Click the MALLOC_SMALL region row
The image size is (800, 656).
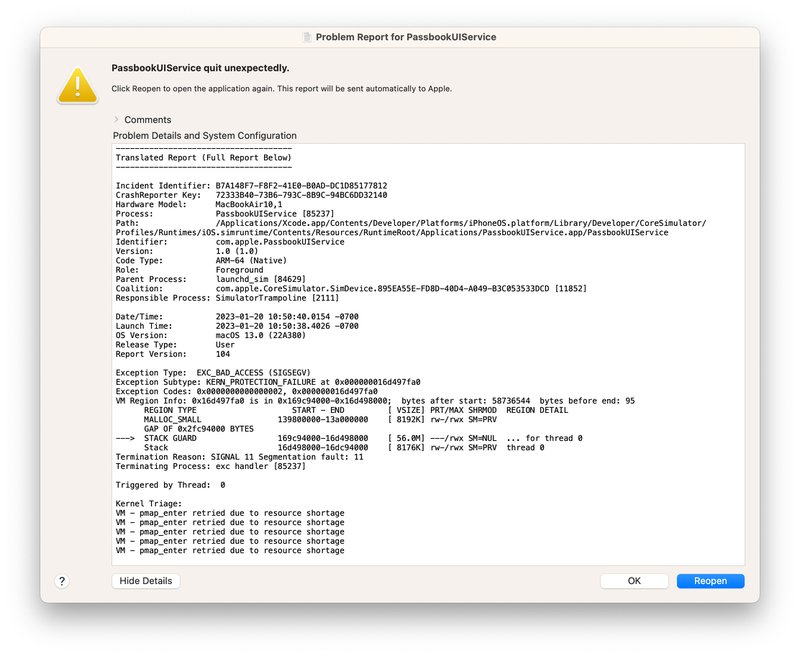point(320,419)
